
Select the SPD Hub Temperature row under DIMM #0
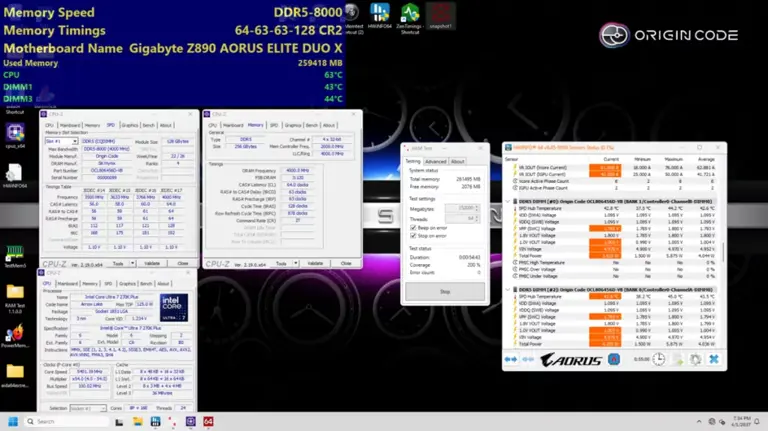(614, 208)
